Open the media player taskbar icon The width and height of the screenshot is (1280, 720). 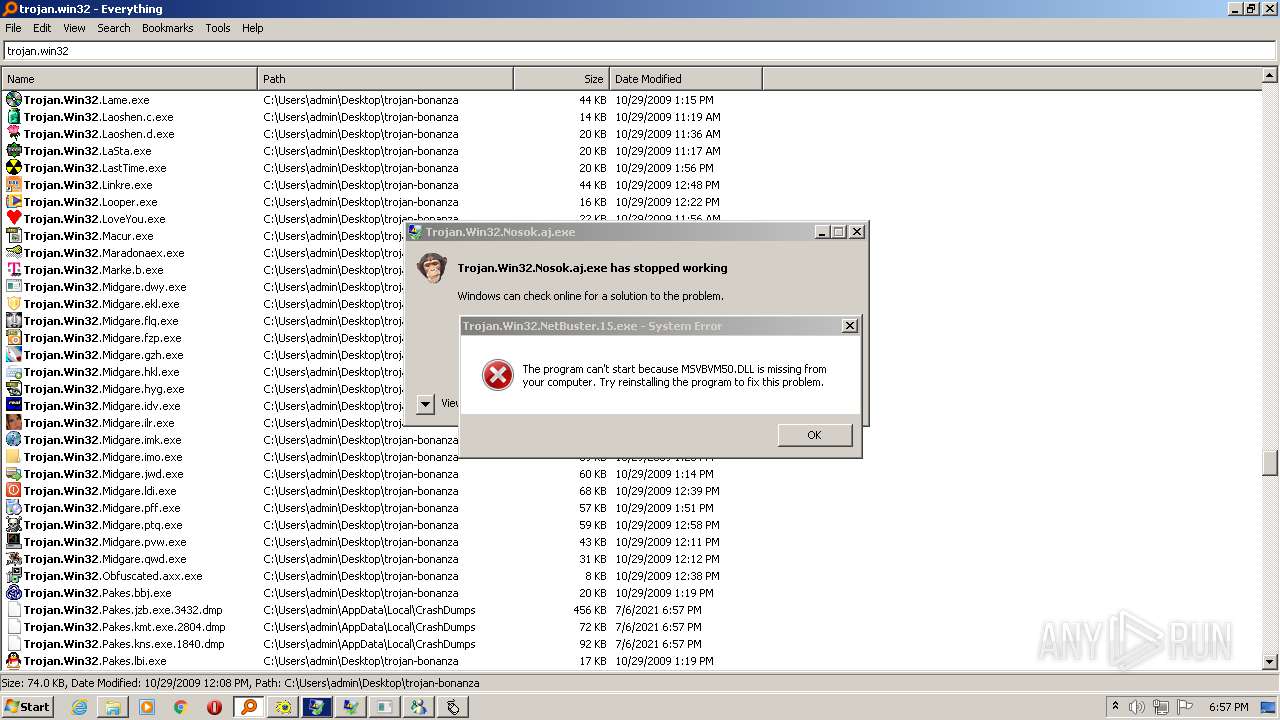click(147, 707)
